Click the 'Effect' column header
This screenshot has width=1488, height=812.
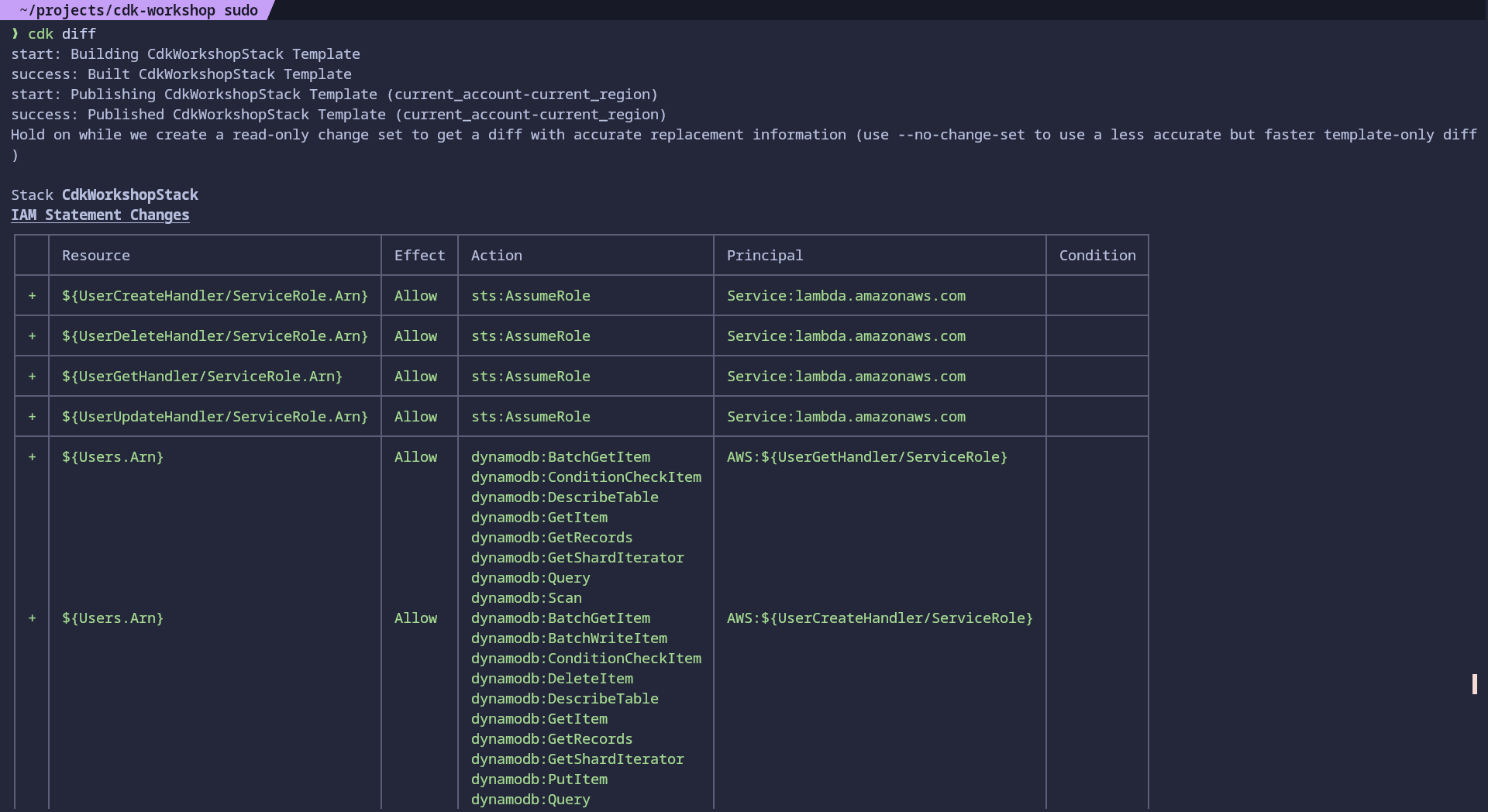click(x=419, y=256)
